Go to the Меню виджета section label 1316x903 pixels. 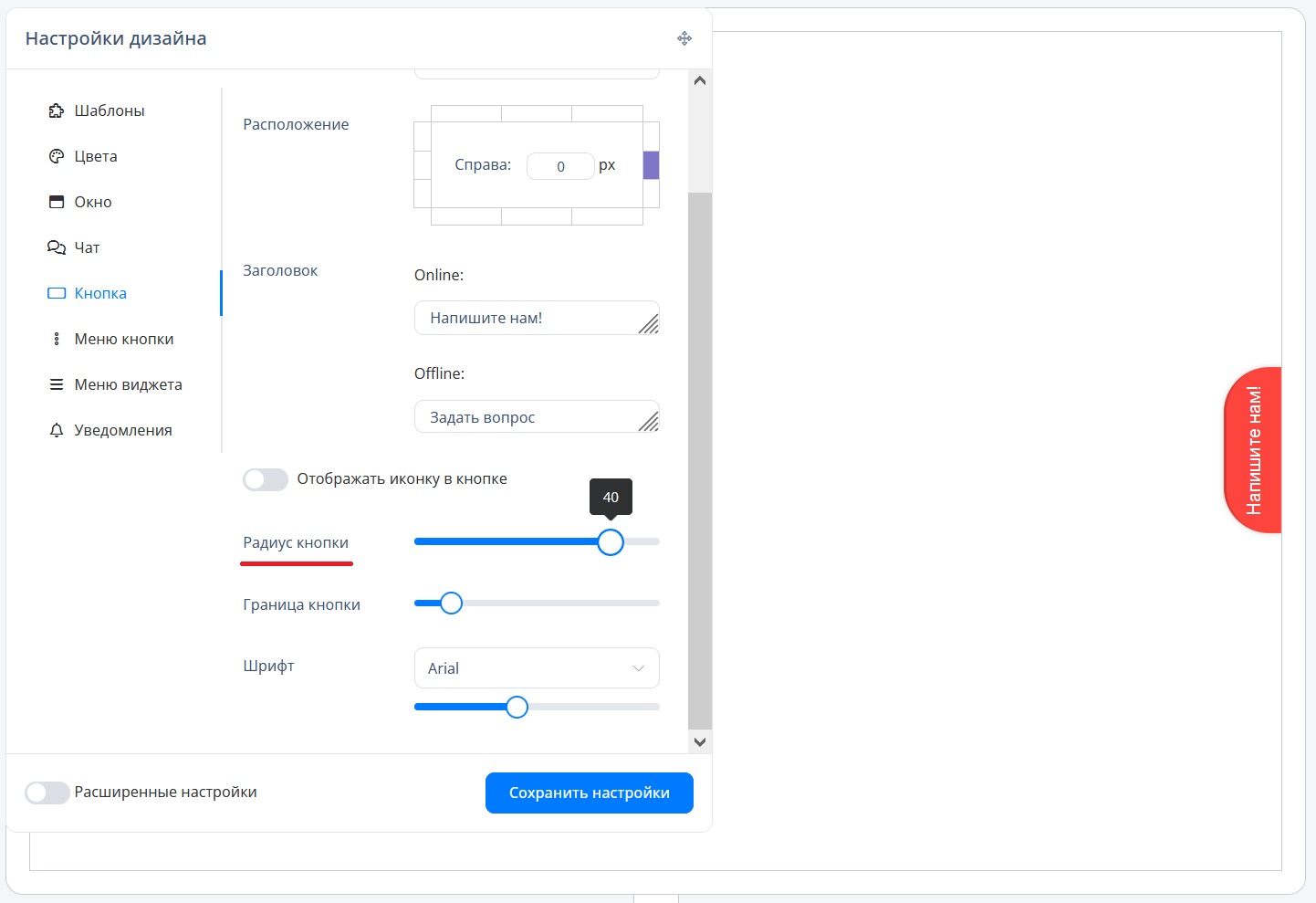pyautogui.click(x=128, y=384)
